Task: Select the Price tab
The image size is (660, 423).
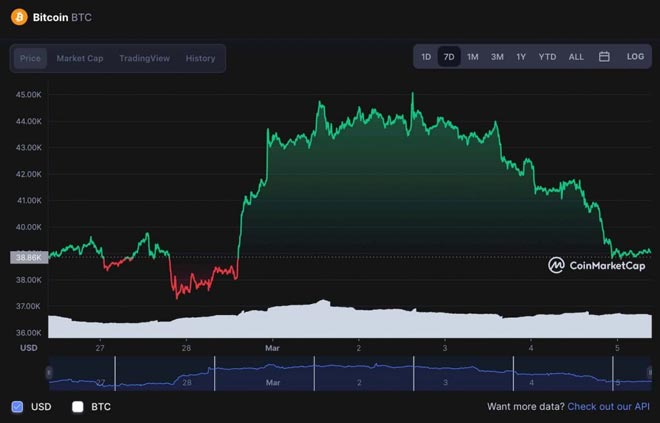Action: tap(30, 58)
